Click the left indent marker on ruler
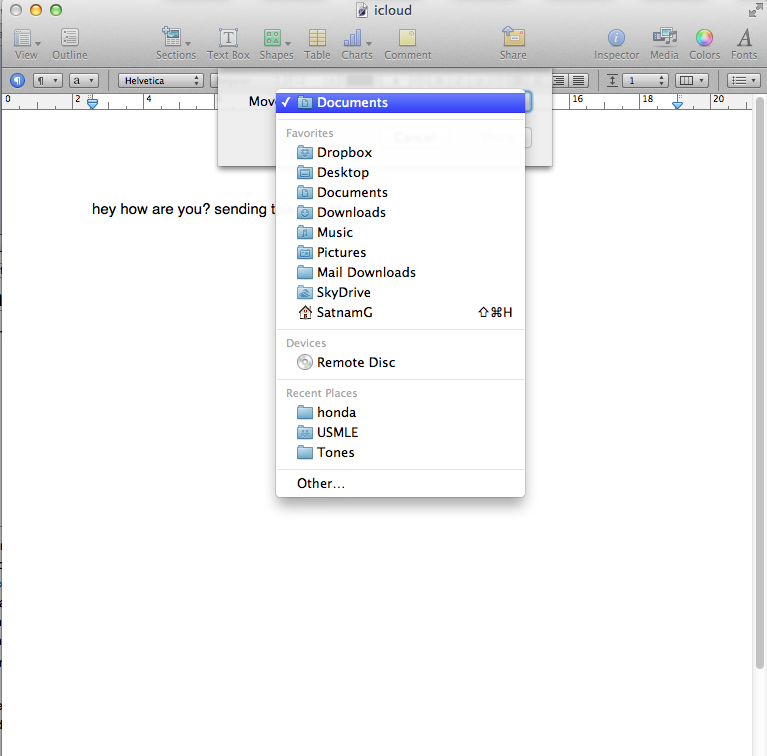Screen dimensions: 767x756 (92, 102)
